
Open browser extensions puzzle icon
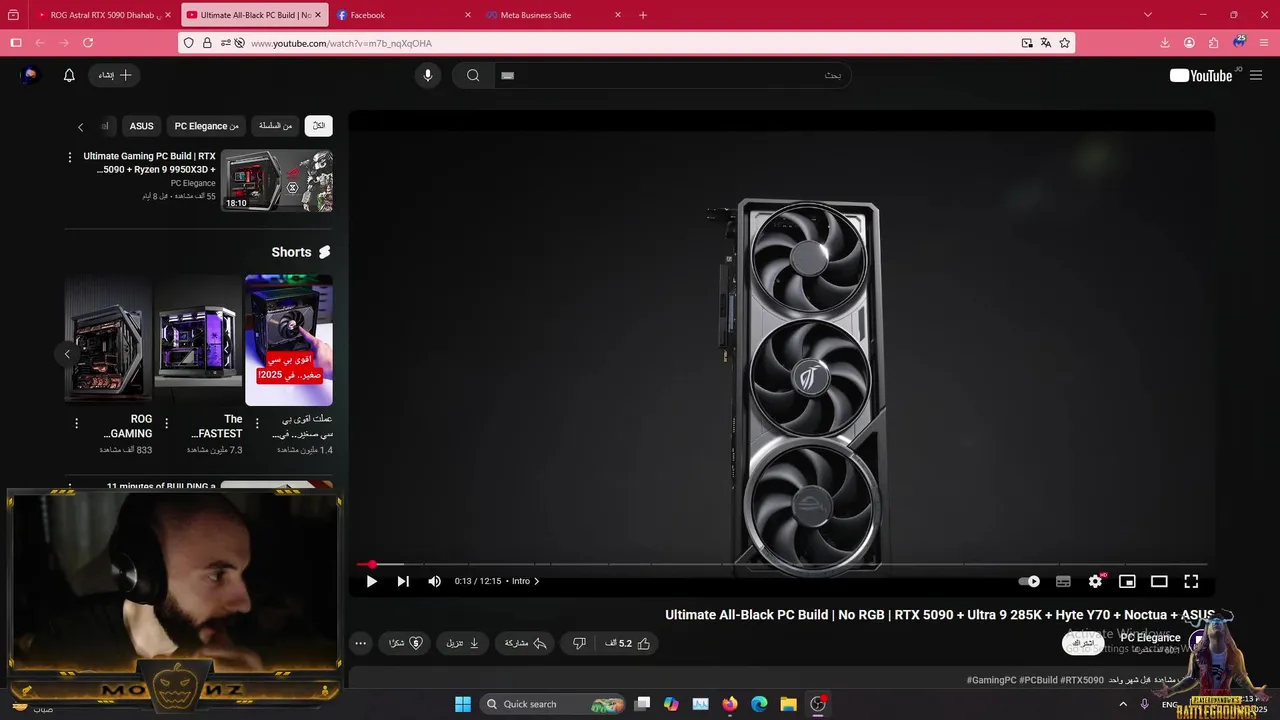[1214, 43]
